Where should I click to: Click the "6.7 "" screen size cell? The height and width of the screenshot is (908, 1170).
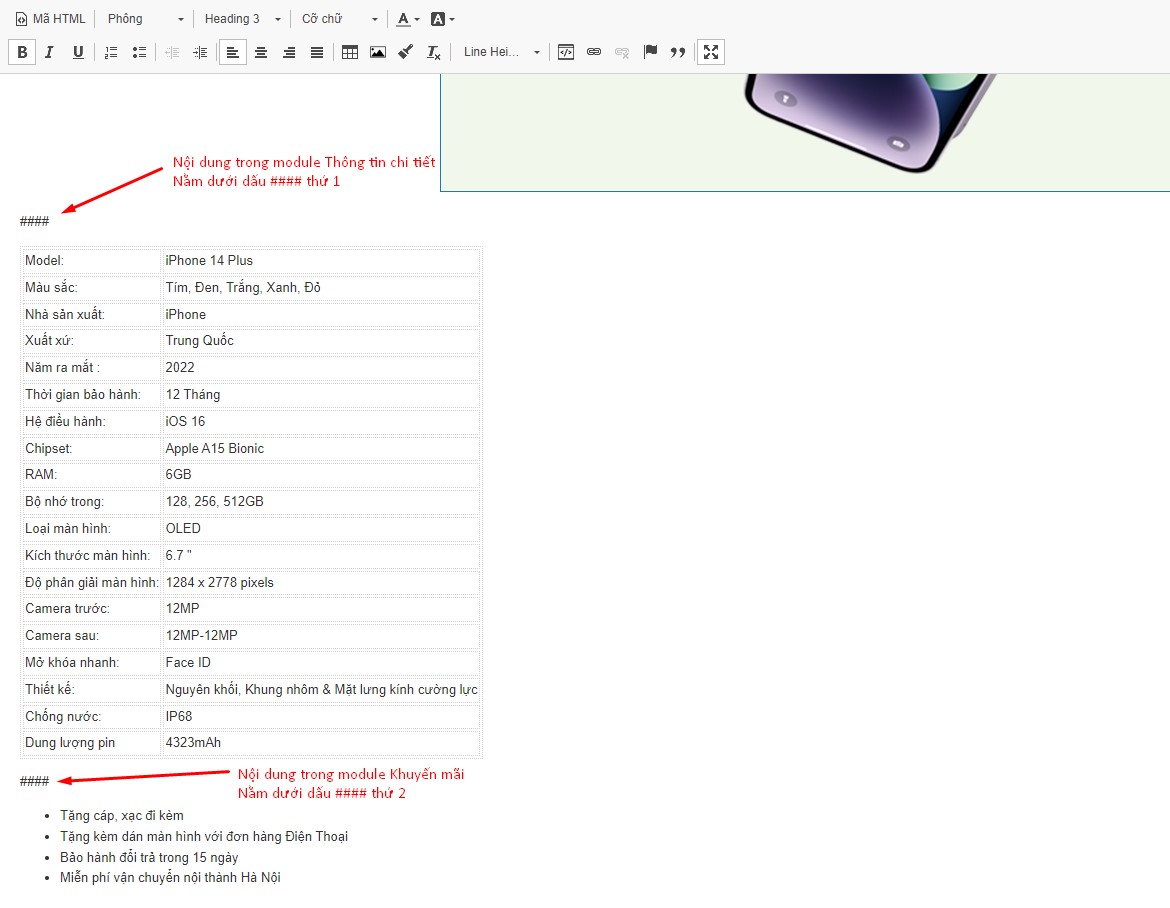click(322, 555)
